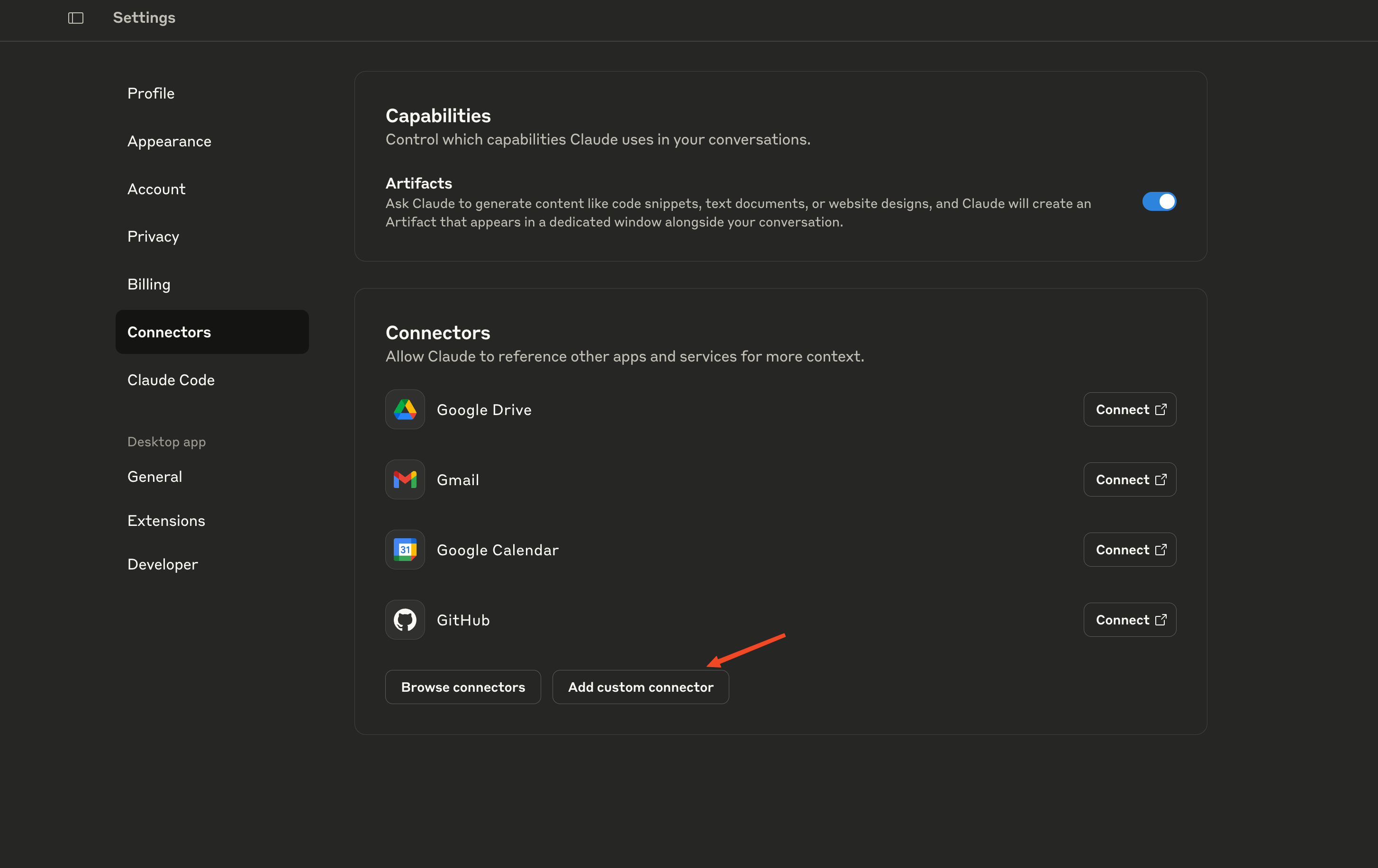The height and width of the screenshot is (868, 1378).
Task: Click Add custom connector button
Action: click(640, 687)
